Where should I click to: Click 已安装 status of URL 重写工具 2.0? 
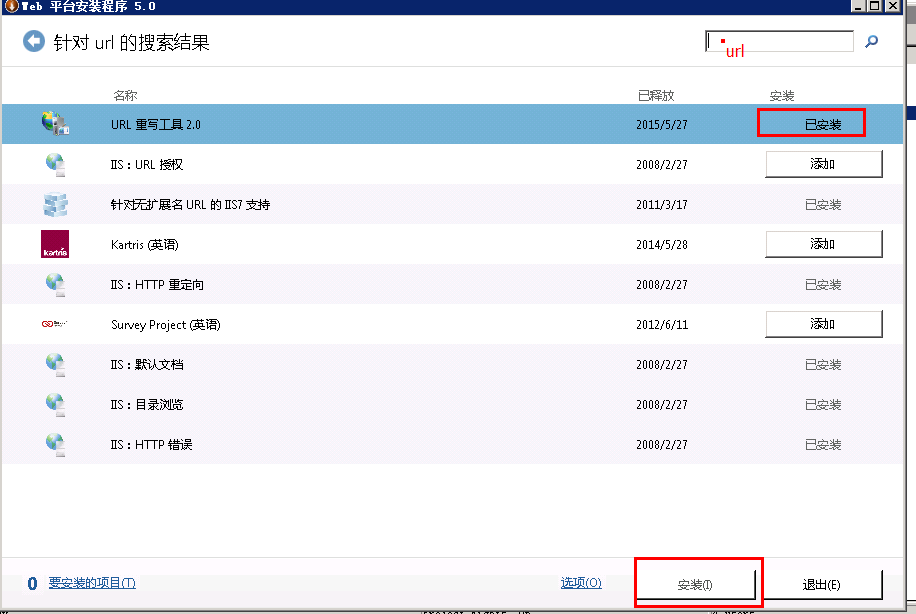823,124
